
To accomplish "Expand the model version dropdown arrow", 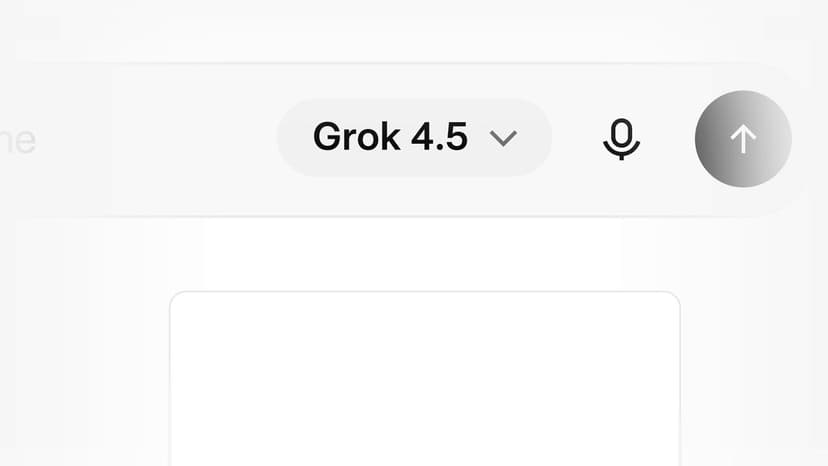I will [503, 138].
